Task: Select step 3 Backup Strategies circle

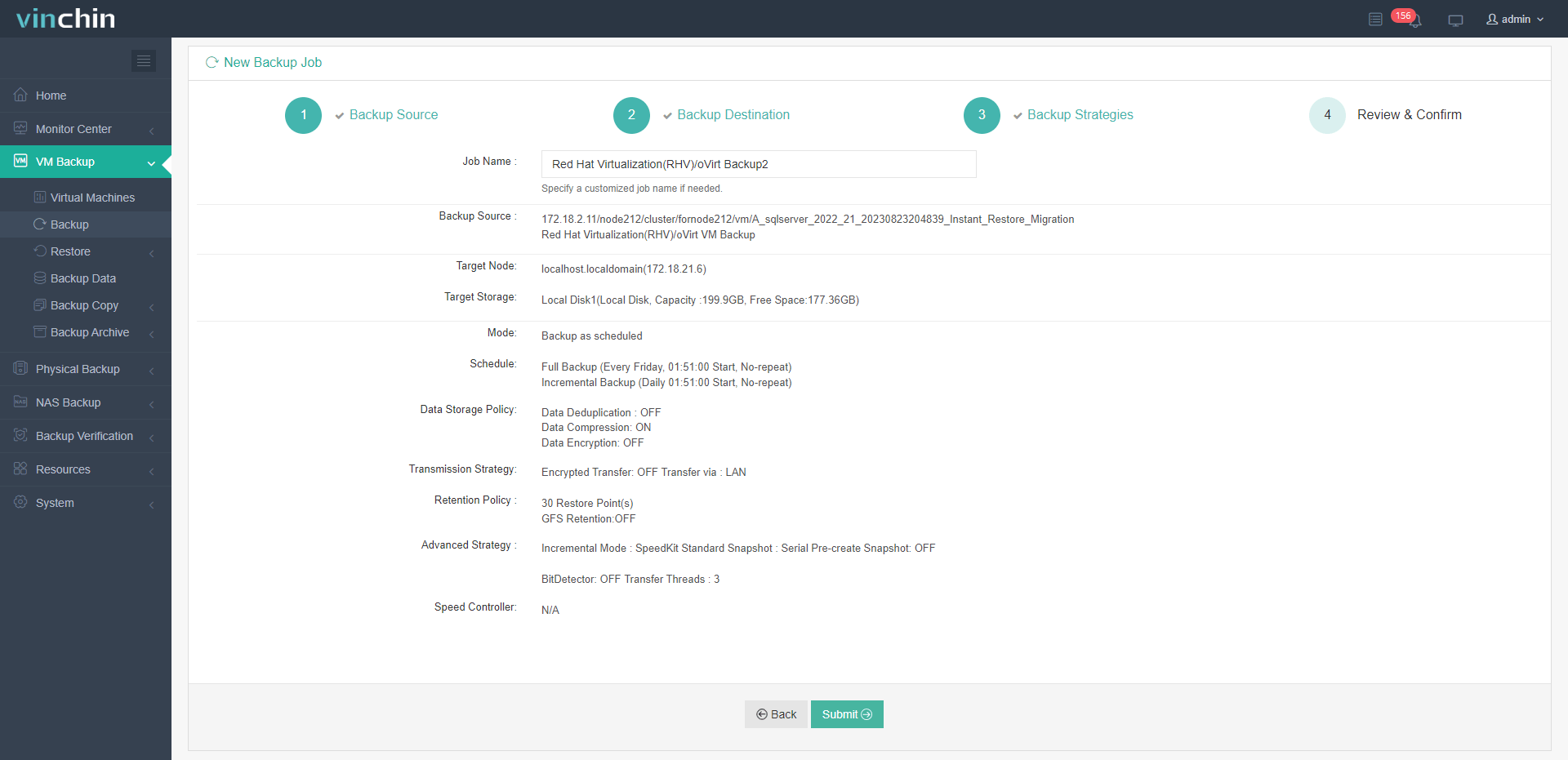Action: tap(982, 115)
